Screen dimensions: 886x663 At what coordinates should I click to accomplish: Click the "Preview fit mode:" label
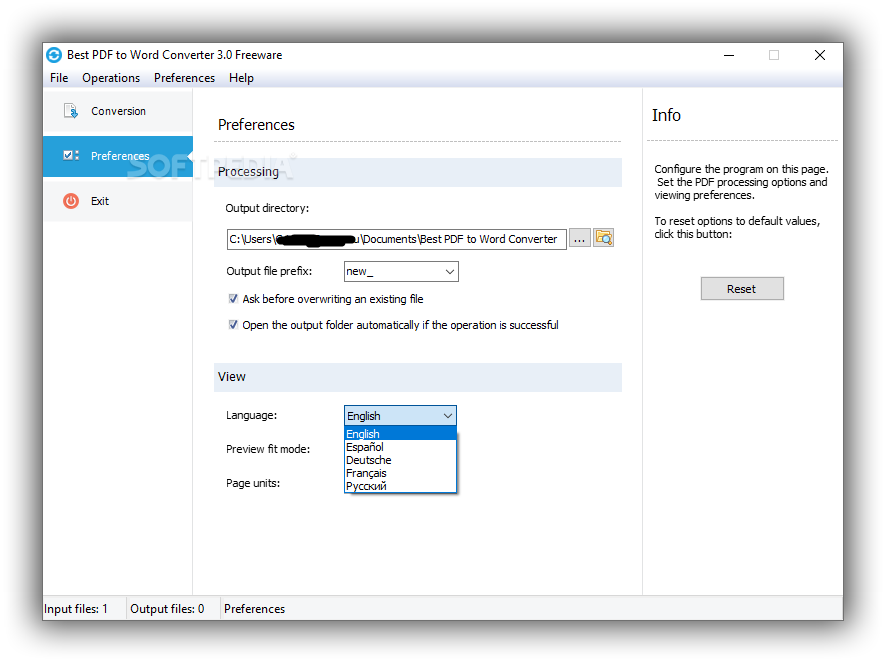point(268,449)
